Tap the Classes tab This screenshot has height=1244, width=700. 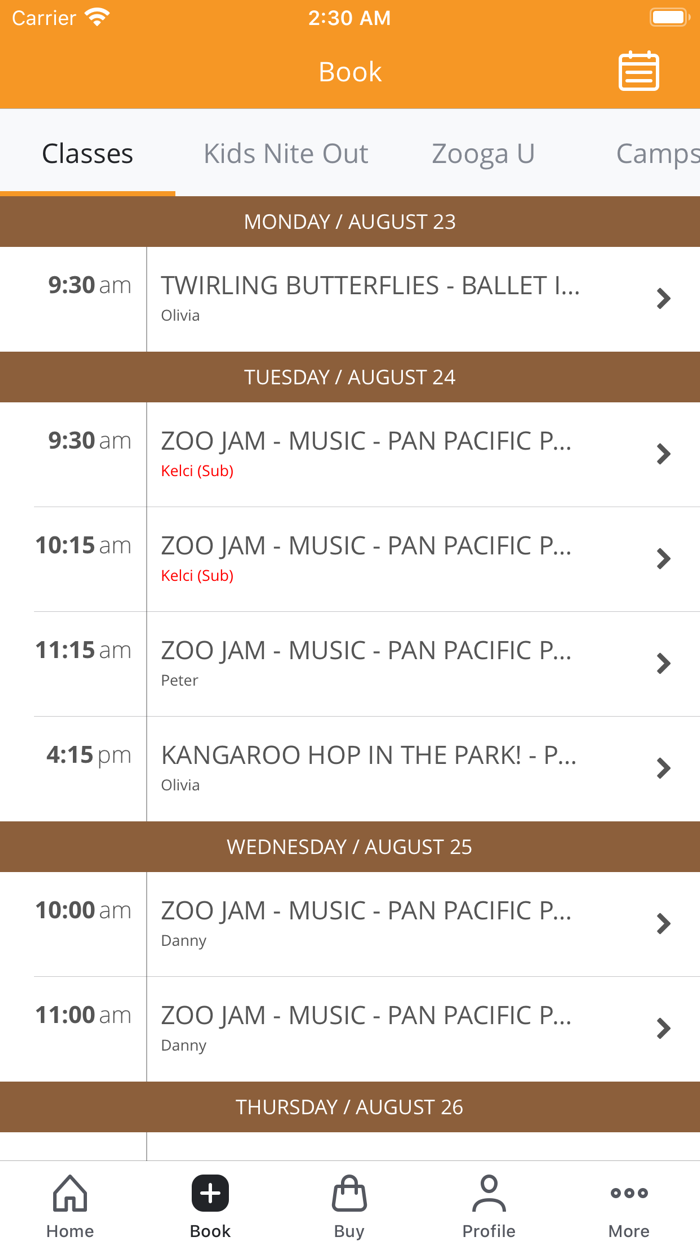pos(87,153)
